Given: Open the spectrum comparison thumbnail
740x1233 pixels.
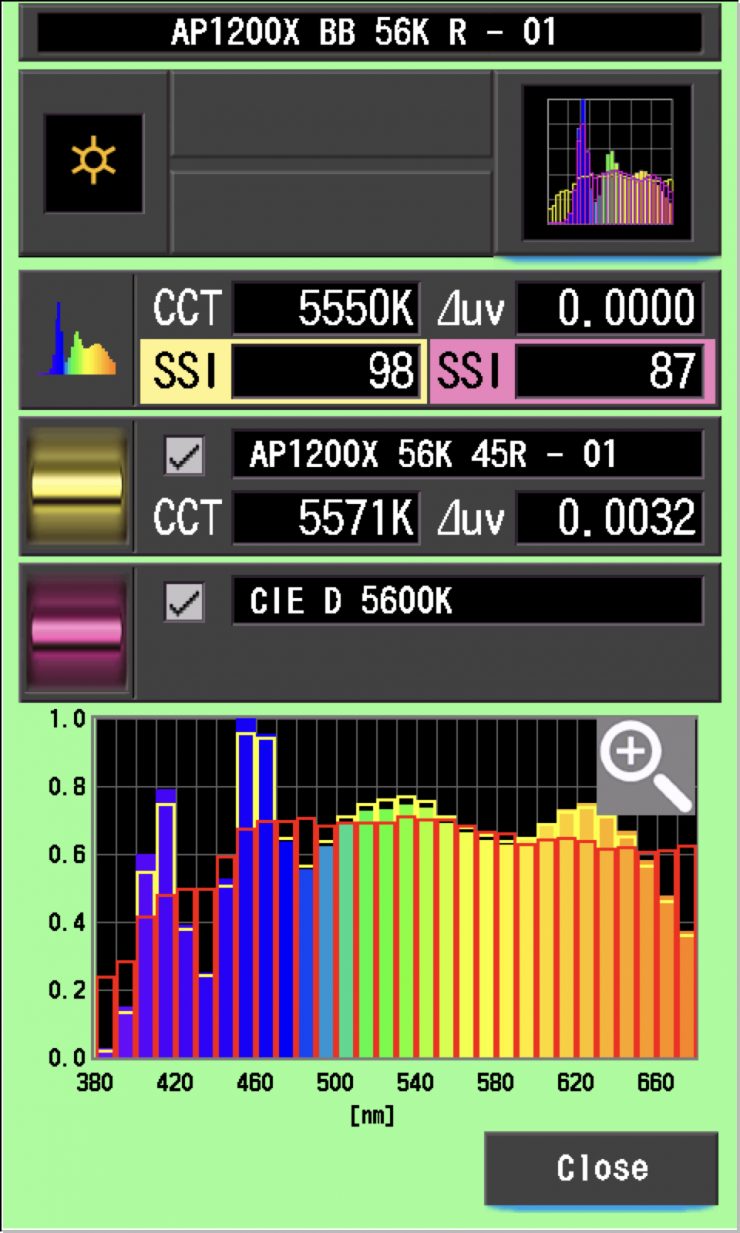Looking at the screenshot, I should (x=608, y=162).
